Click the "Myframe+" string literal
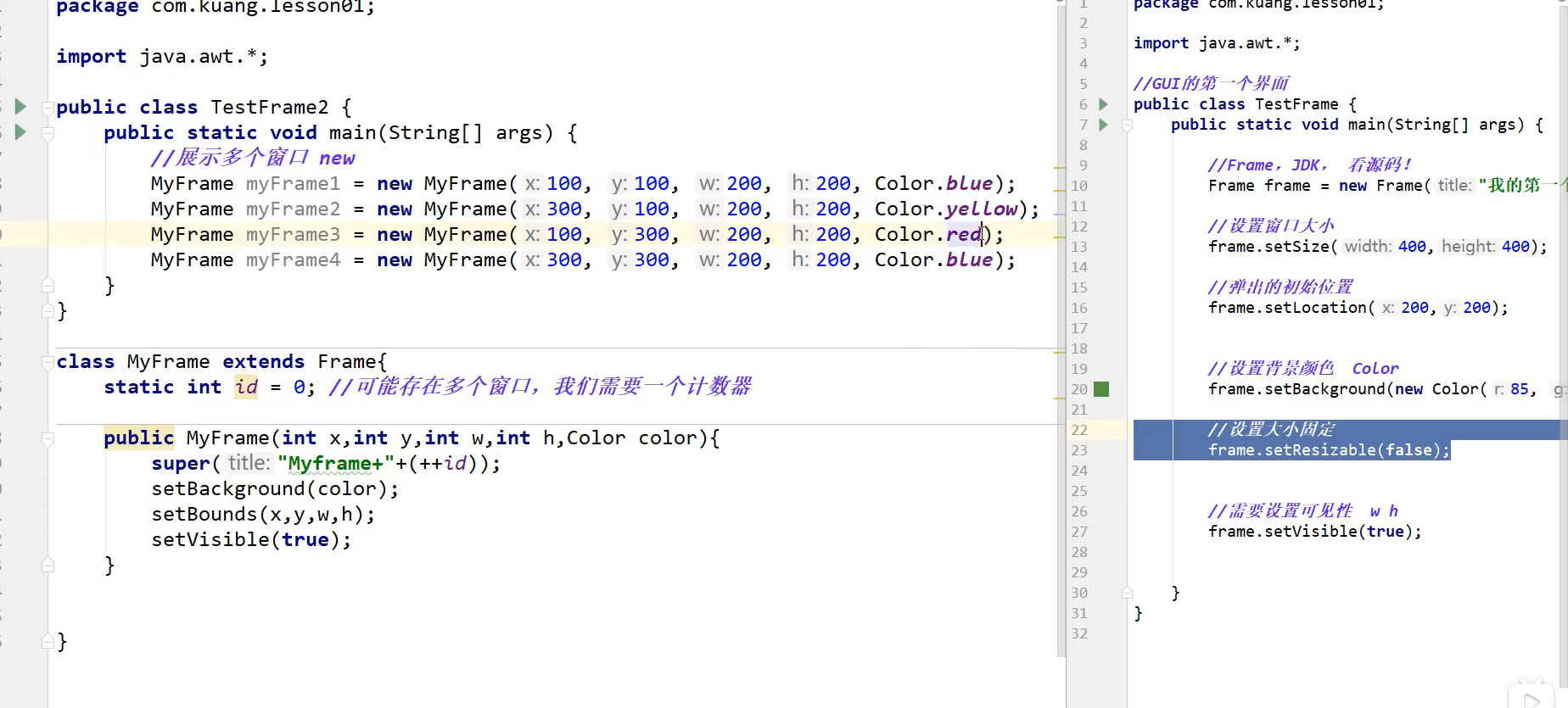Screen dimensions: 1568x708 (336, 464)
